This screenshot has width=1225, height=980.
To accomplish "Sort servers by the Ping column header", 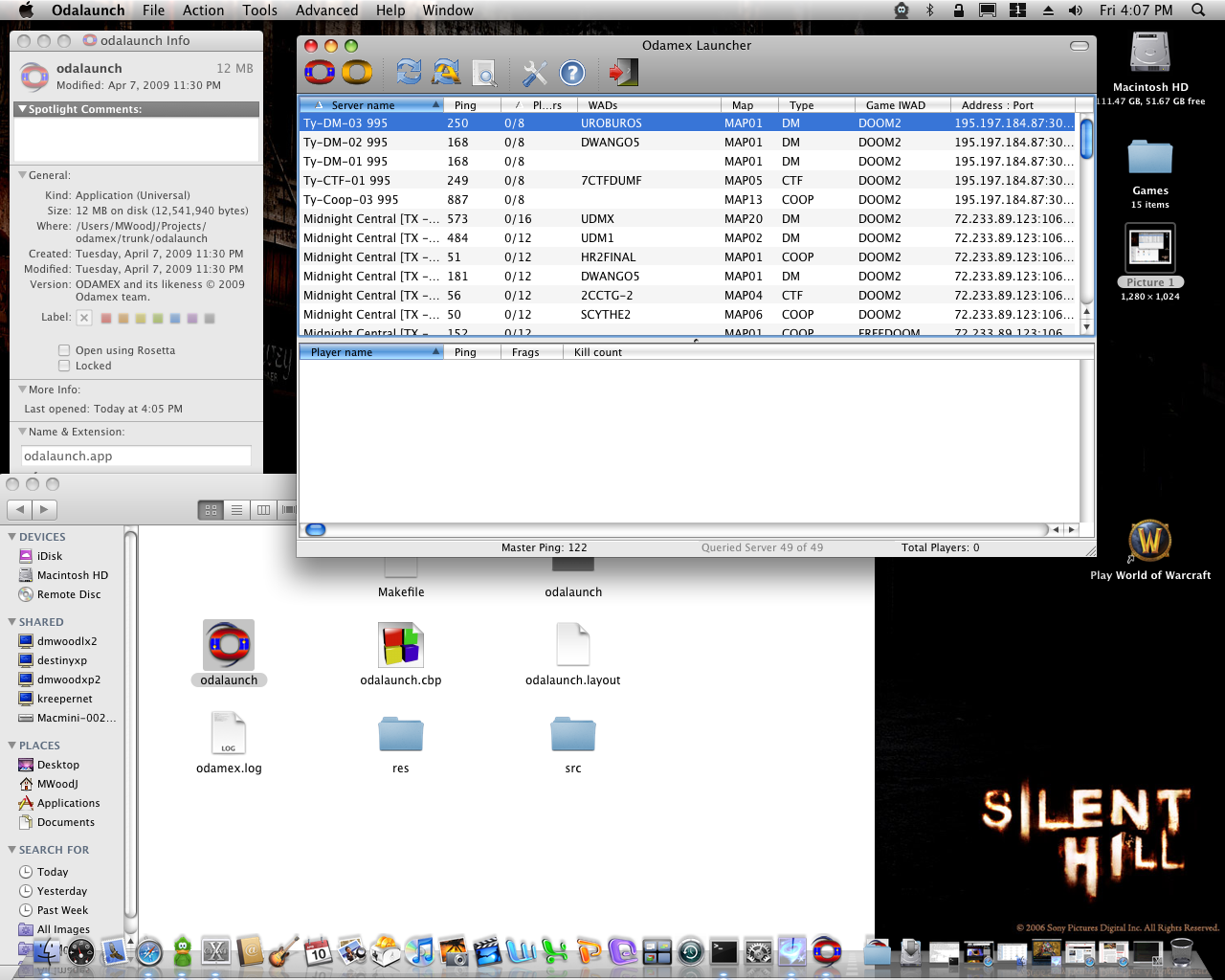I will pyautogui.click(x=465, y=105).
